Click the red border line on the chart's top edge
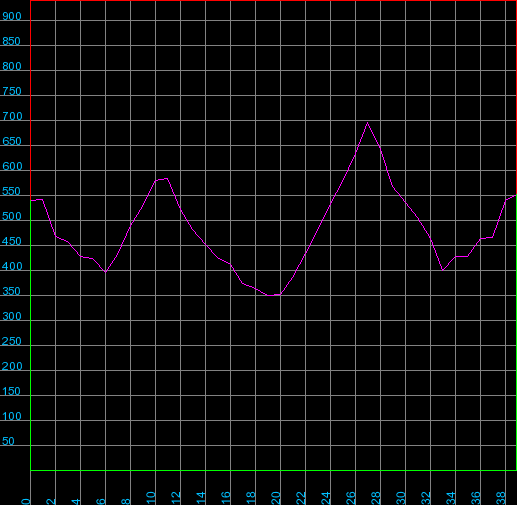Image resolution: width=517 pixels, height=505 pixels. [273, 1]
